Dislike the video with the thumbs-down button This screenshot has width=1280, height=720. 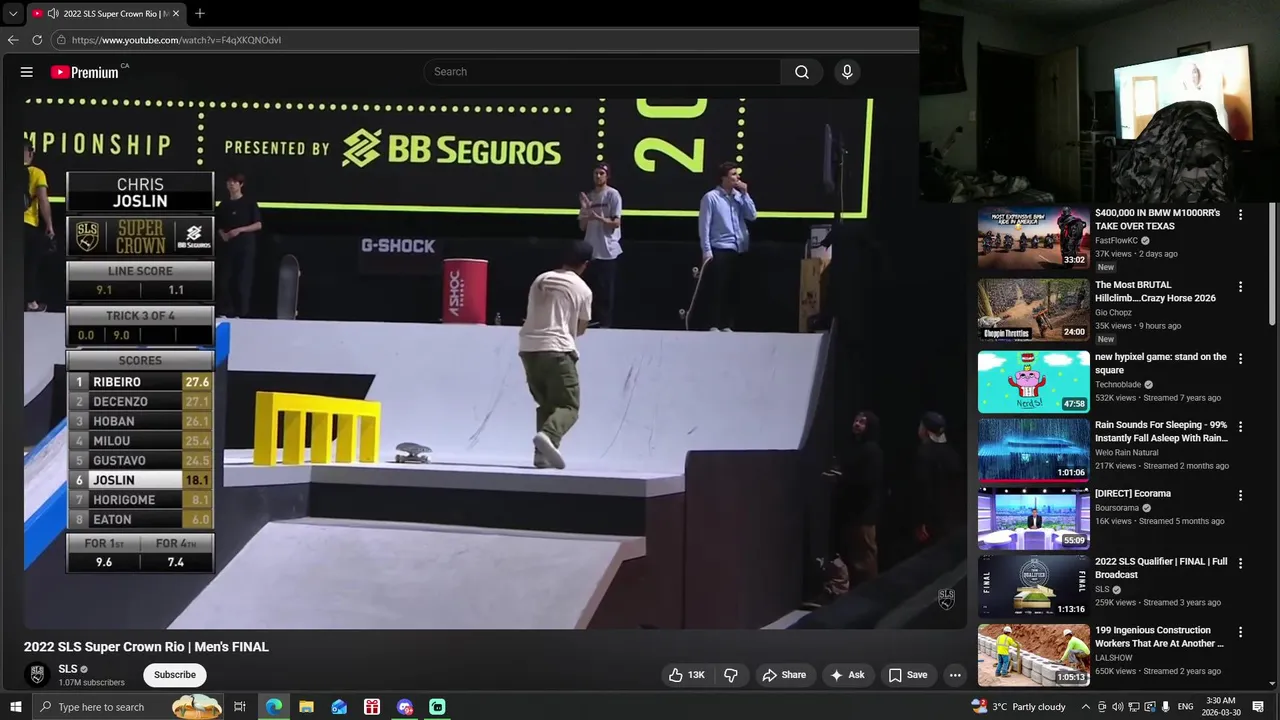tap(731, 675)
